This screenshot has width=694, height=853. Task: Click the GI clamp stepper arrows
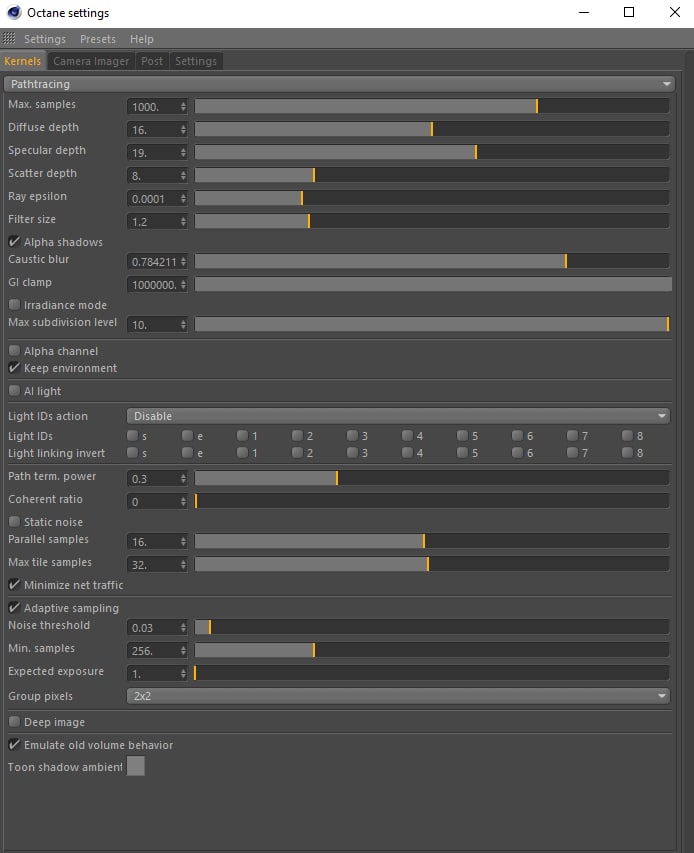(x=183, y=285)
